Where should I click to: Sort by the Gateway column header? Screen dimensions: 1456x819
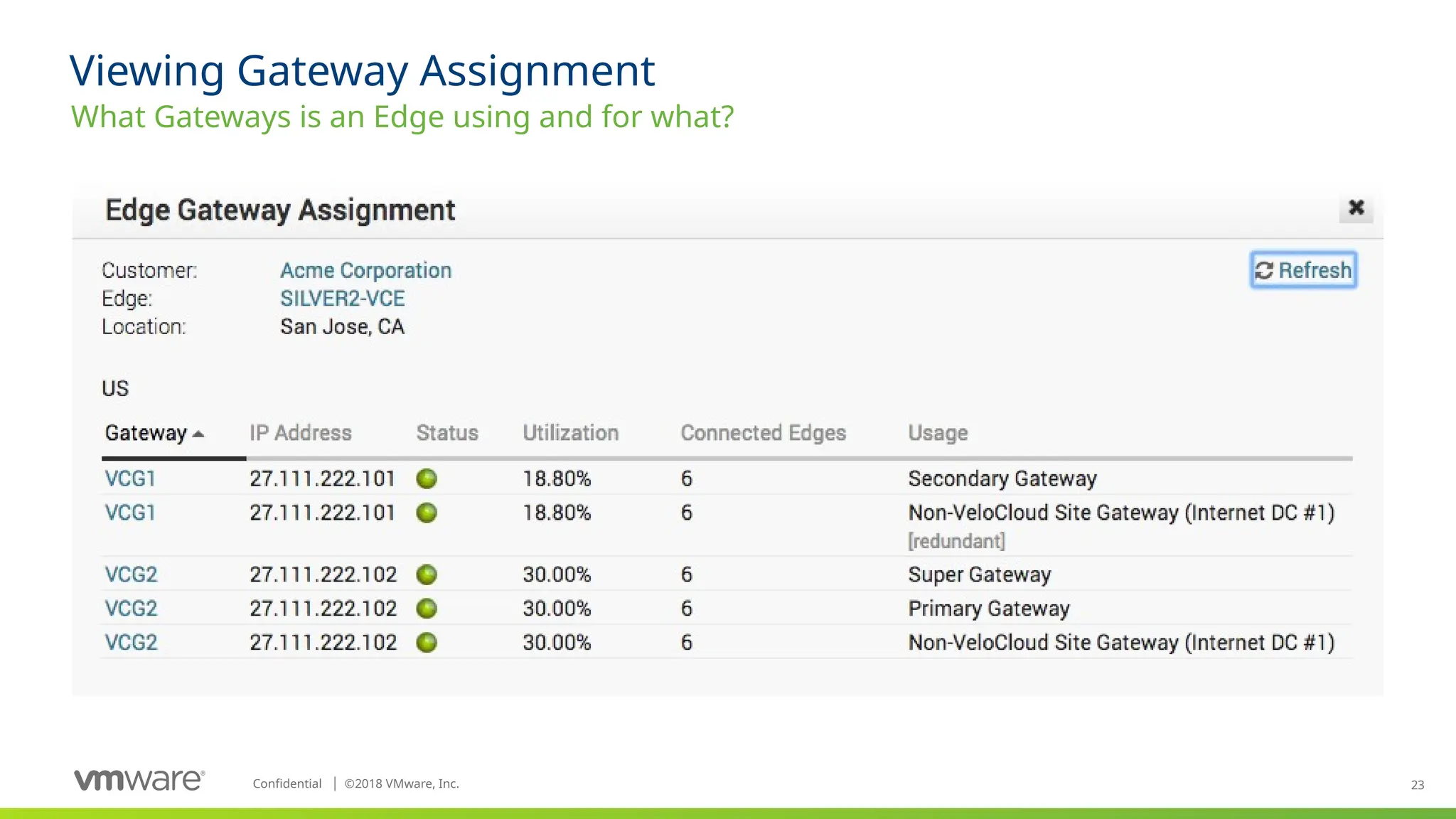[154, 433]
